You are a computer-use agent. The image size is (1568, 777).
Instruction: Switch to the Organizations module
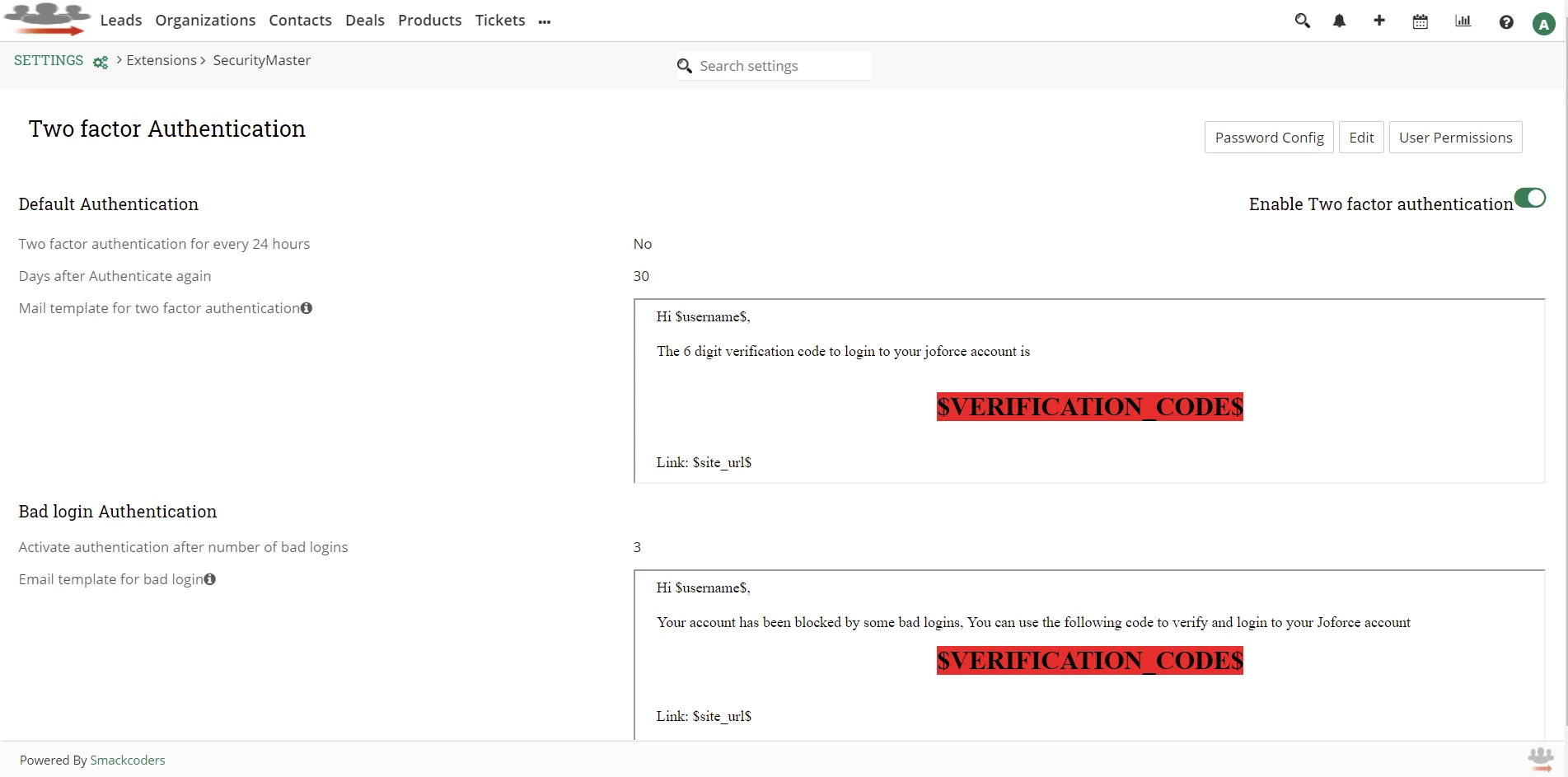(x=205, y=20)
